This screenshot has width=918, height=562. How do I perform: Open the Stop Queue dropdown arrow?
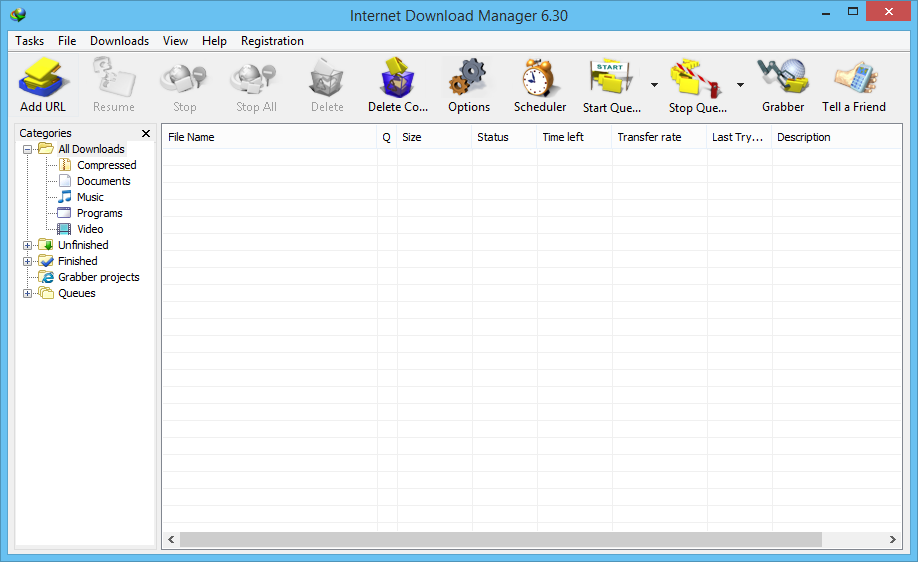740,85
